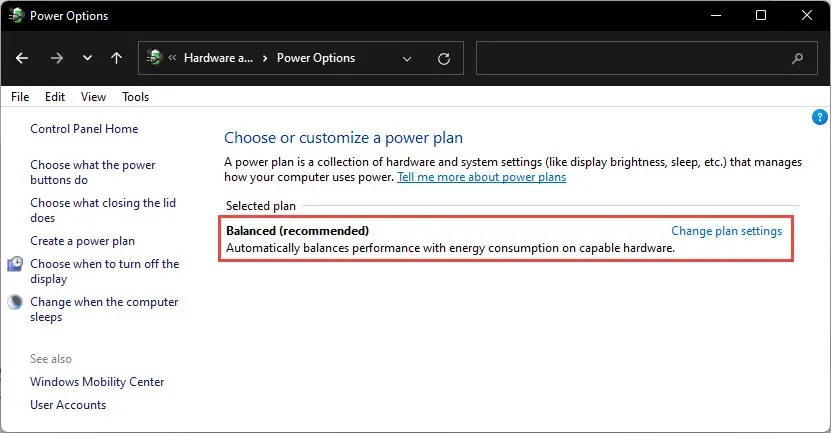Click the address bar Power Options icon
Screen dimensions: 831x433
click(x=154, y=57)
